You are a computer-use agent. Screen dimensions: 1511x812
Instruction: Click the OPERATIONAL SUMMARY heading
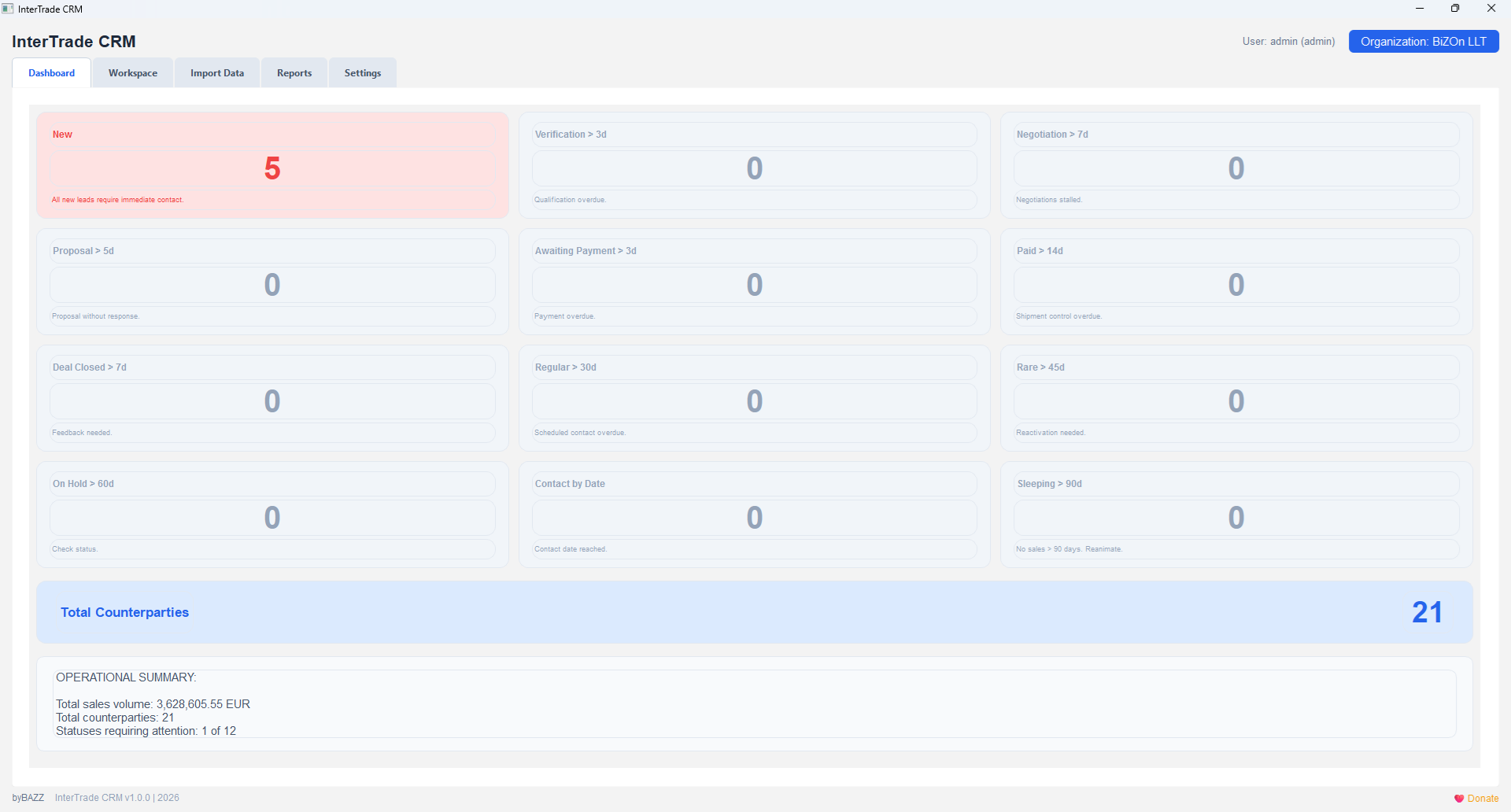[x=126, y=677]
